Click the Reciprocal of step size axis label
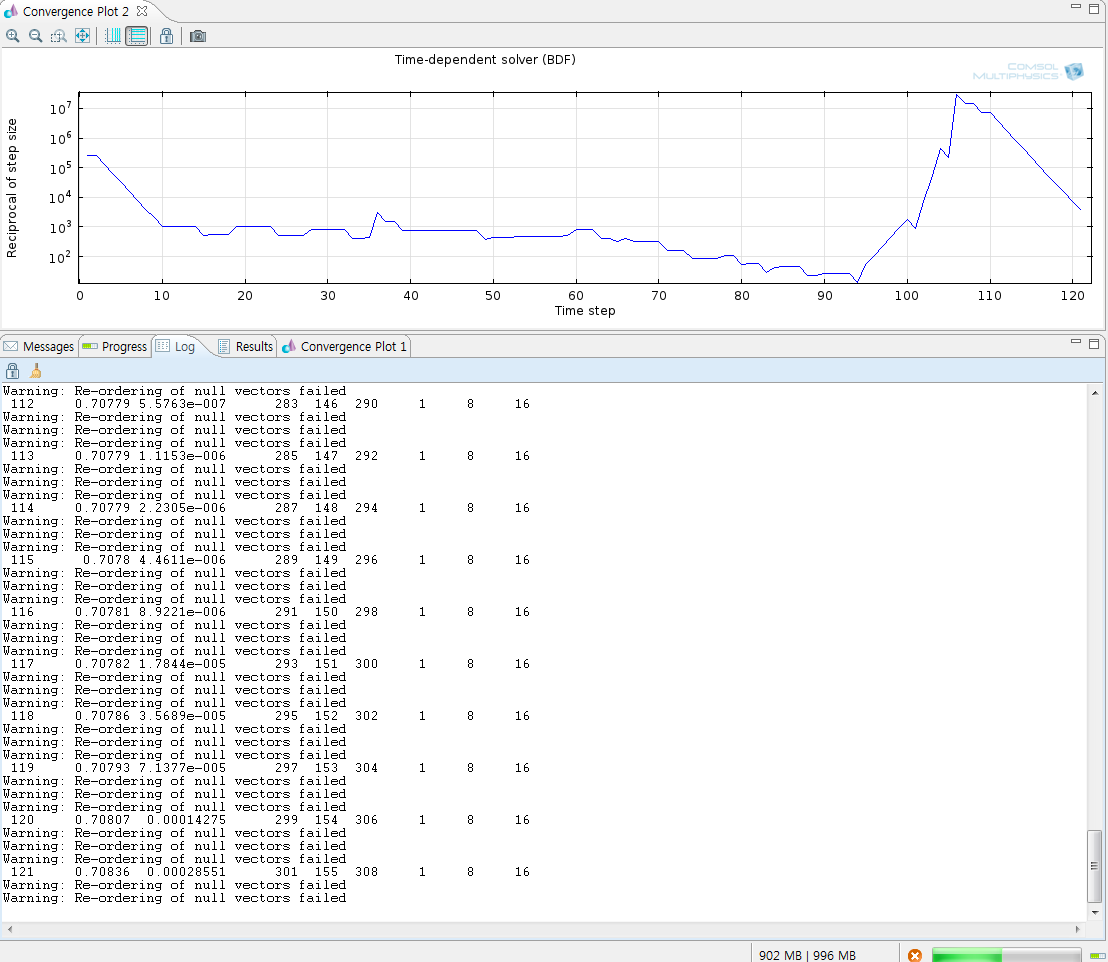 tap(11, 188)
